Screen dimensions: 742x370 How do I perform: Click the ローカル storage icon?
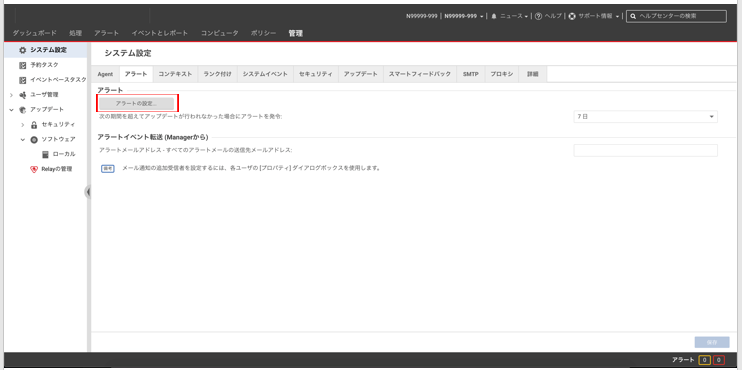pos(45,154)
